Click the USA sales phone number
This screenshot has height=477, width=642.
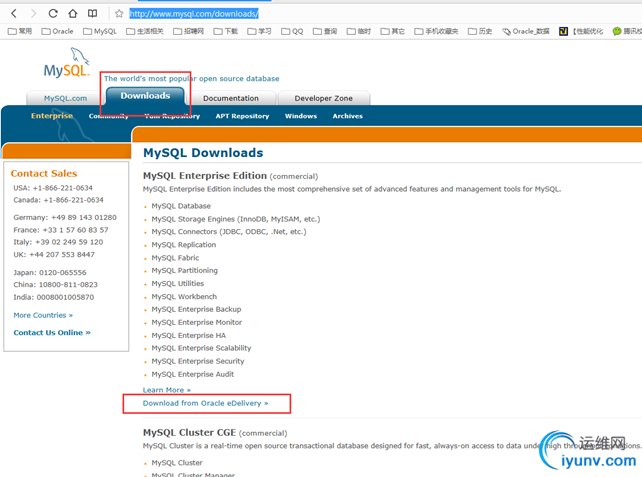63,188
